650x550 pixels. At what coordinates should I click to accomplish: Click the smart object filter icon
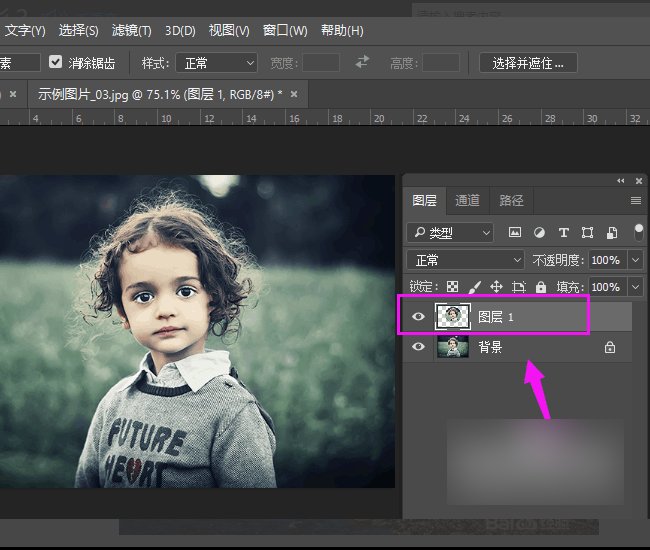tap(611, 232)
